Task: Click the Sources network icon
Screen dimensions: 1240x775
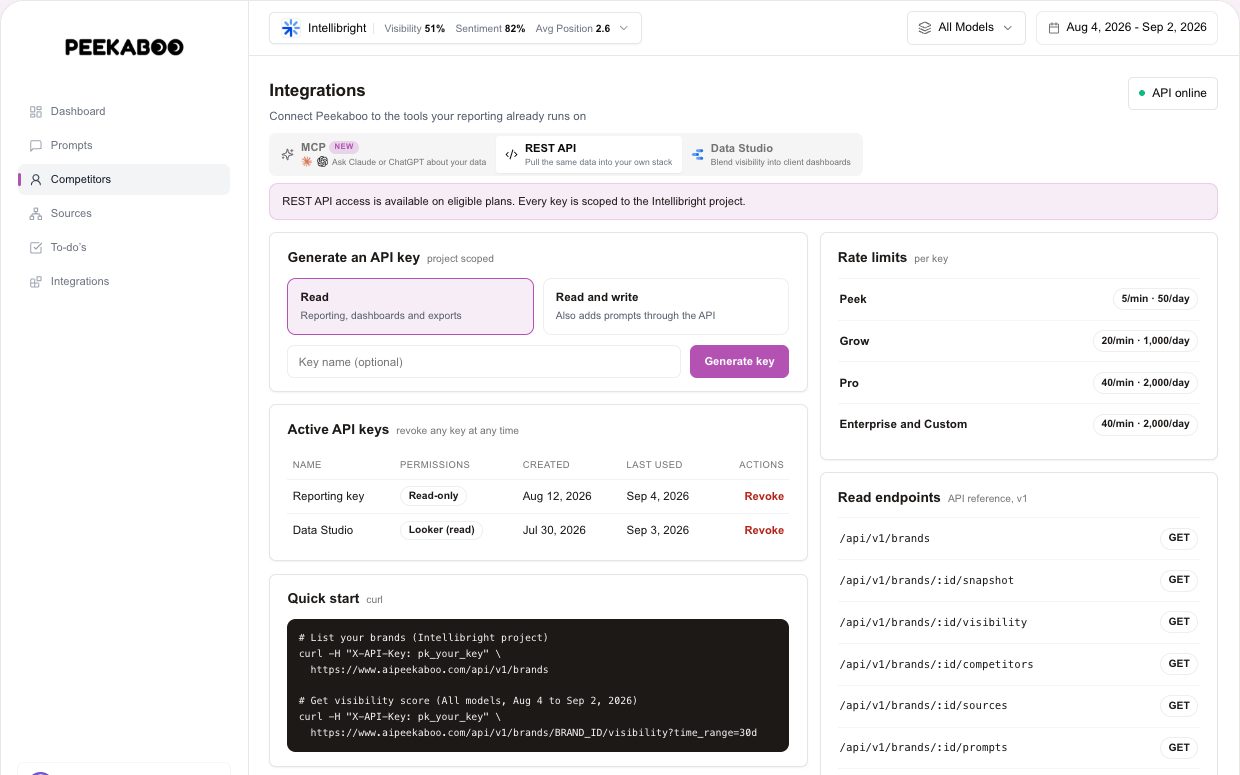Action: tap(36, 214)
